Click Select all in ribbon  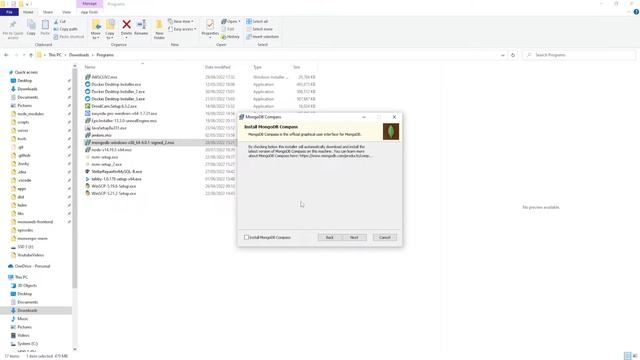257,21
